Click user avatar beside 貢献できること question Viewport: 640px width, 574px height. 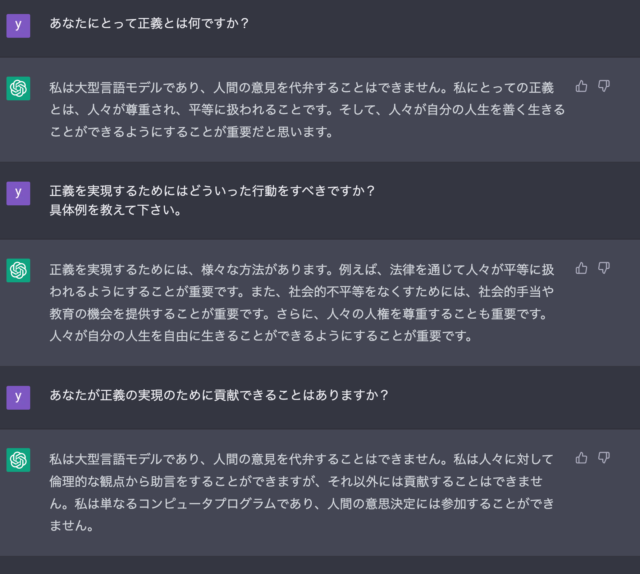point(18,397)
